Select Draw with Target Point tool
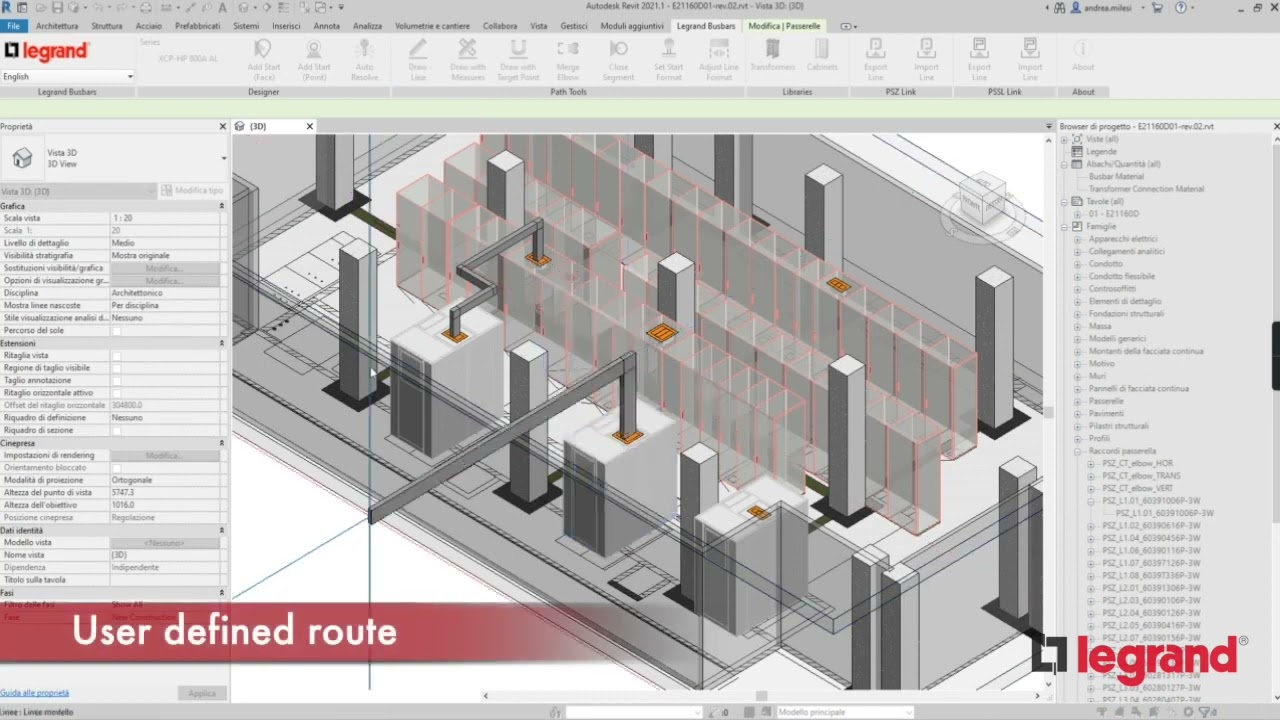This screenshot has width=1280, height=720. pyautogui.click(x=517, y=59)
